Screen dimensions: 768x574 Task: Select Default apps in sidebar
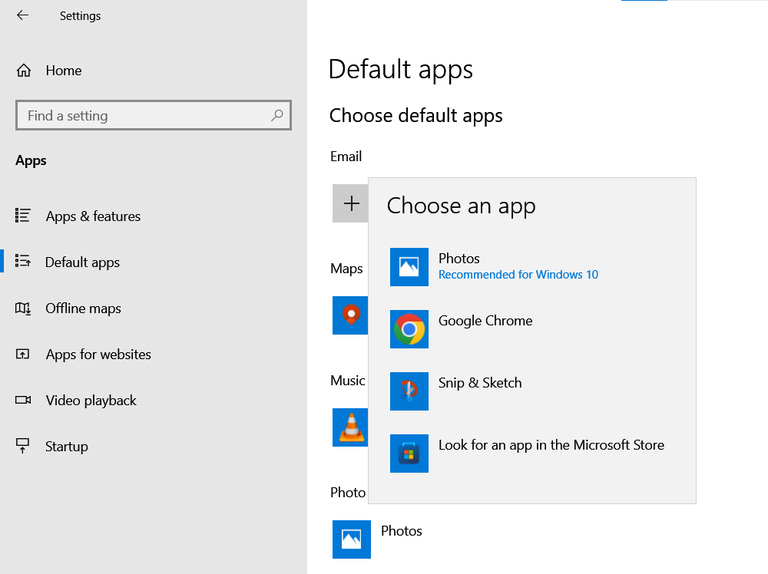click(82, 262)
